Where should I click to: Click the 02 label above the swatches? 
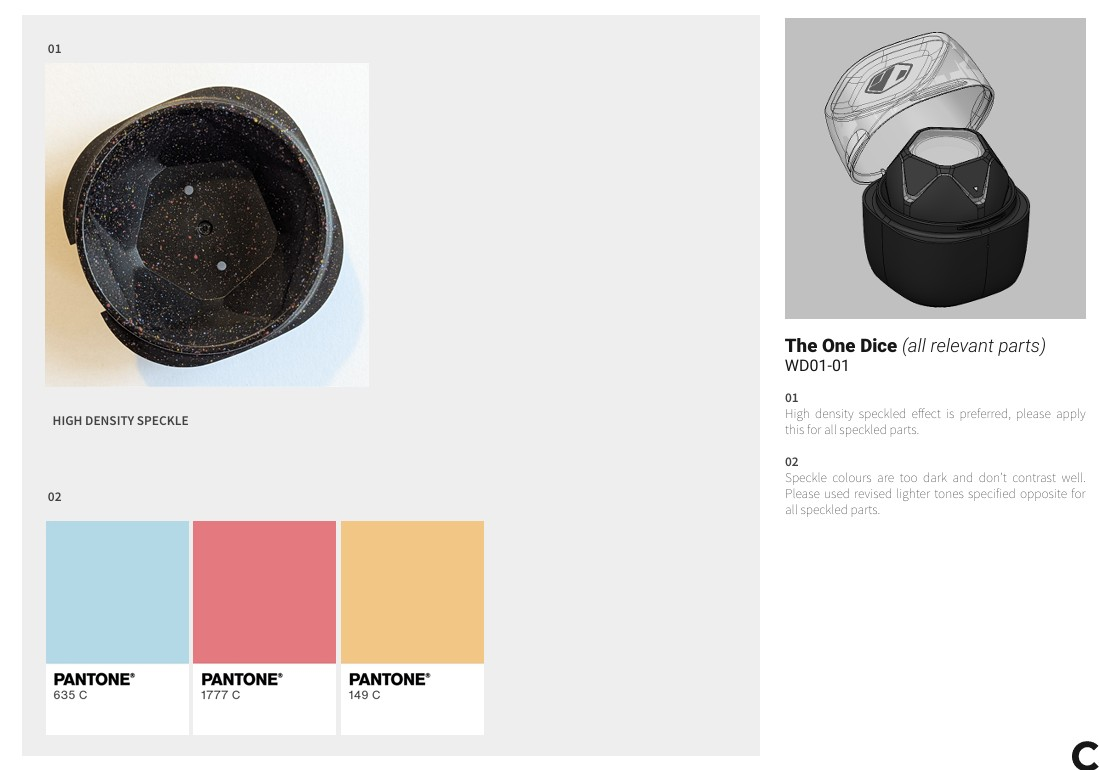pyautogui.click(x=55, y=497)
